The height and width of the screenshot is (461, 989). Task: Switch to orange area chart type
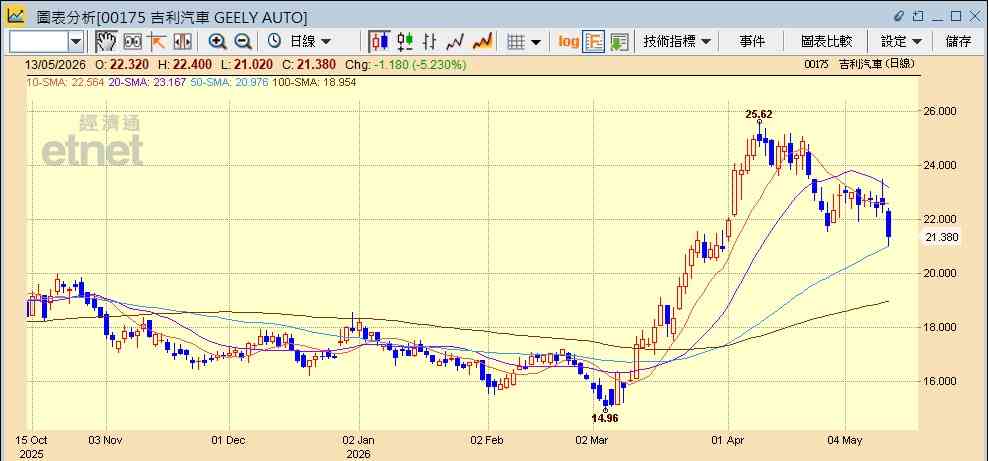483,42
